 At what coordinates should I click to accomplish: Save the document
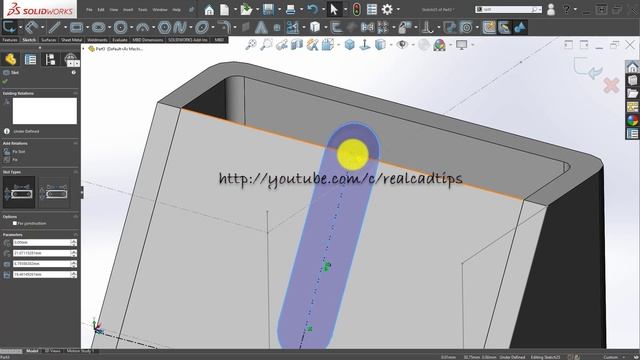tap(268, 9)
